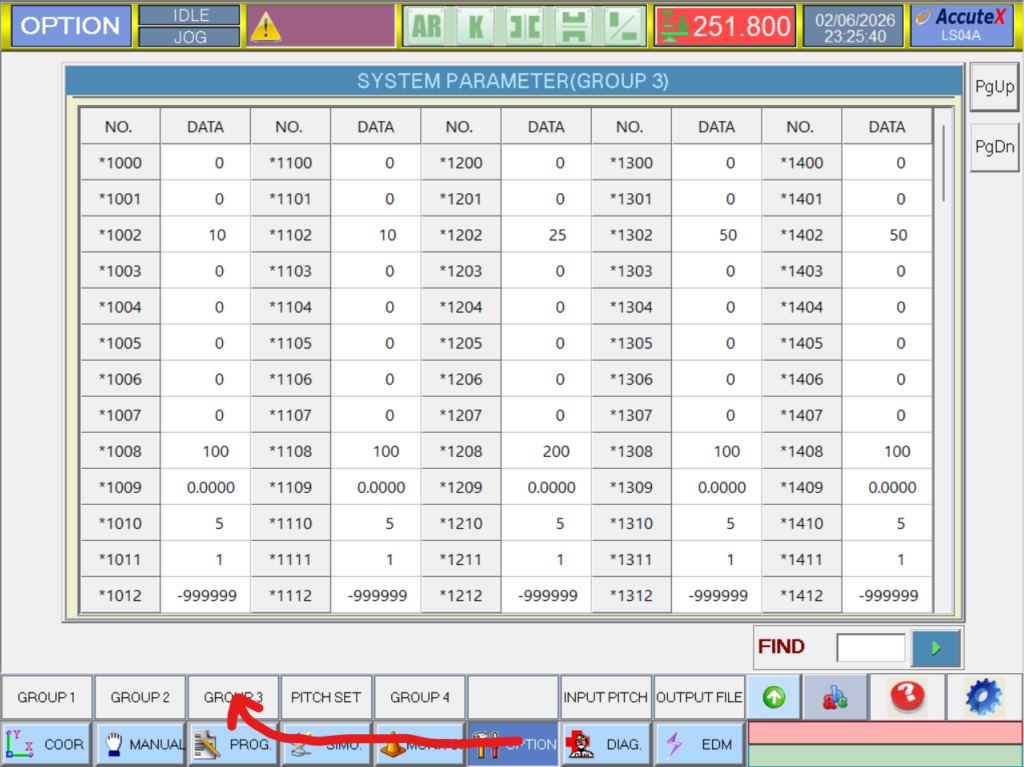Screen dimensions: 1024x767
Task: Select the data cell for parameter *1208
Action: click(x=546, y=451)
